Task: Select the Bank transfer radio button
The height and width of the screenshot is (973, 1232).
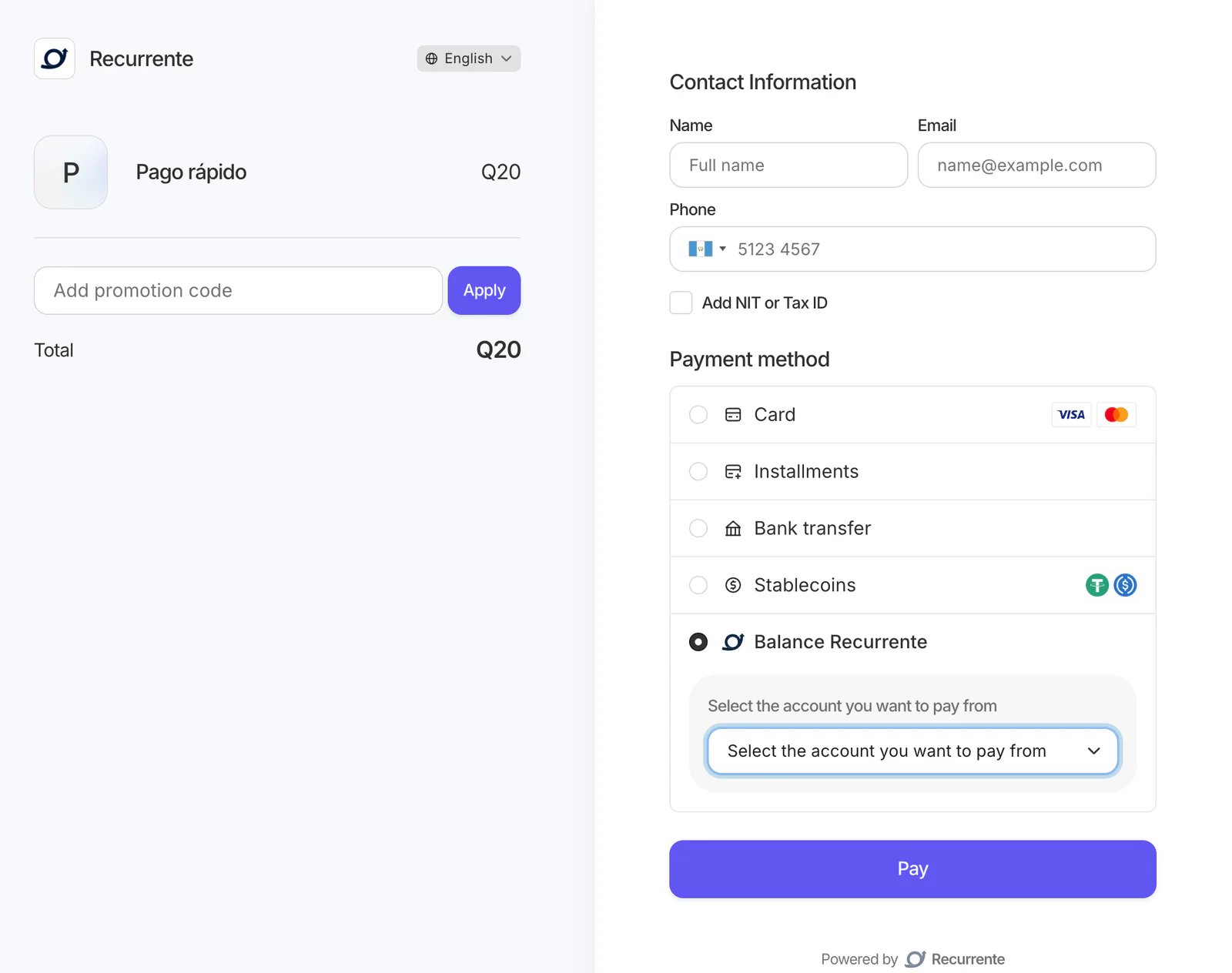Action: [x=698, y=529]
